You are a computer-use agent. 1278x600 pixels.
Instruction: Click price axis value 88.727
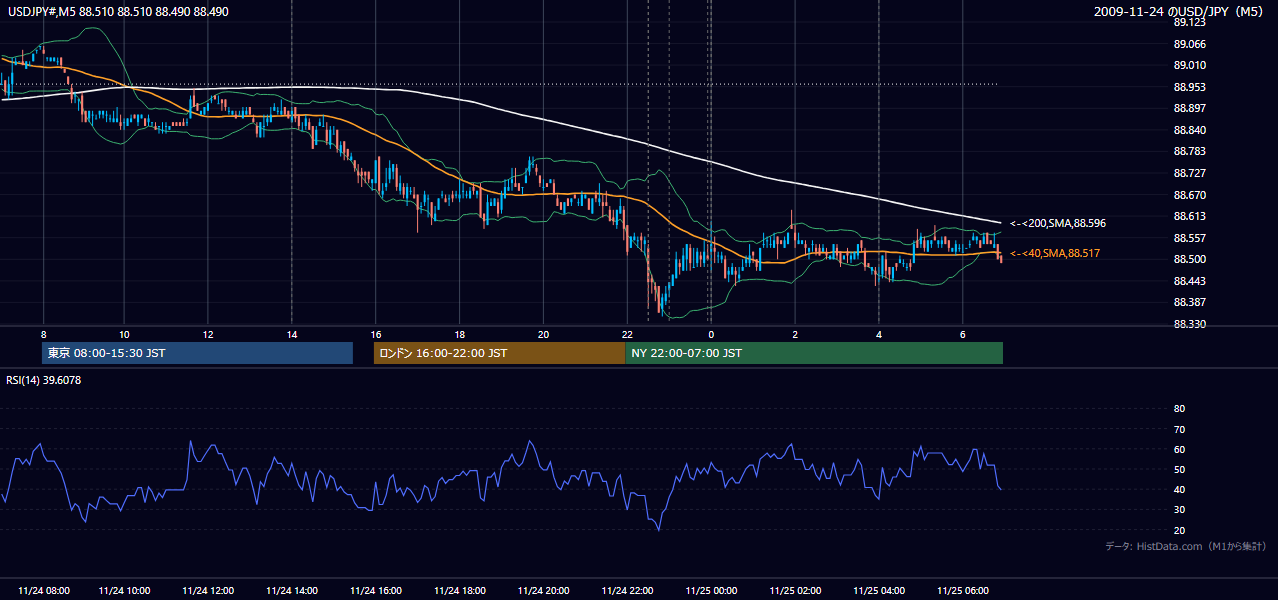[x=1189, y=173]
